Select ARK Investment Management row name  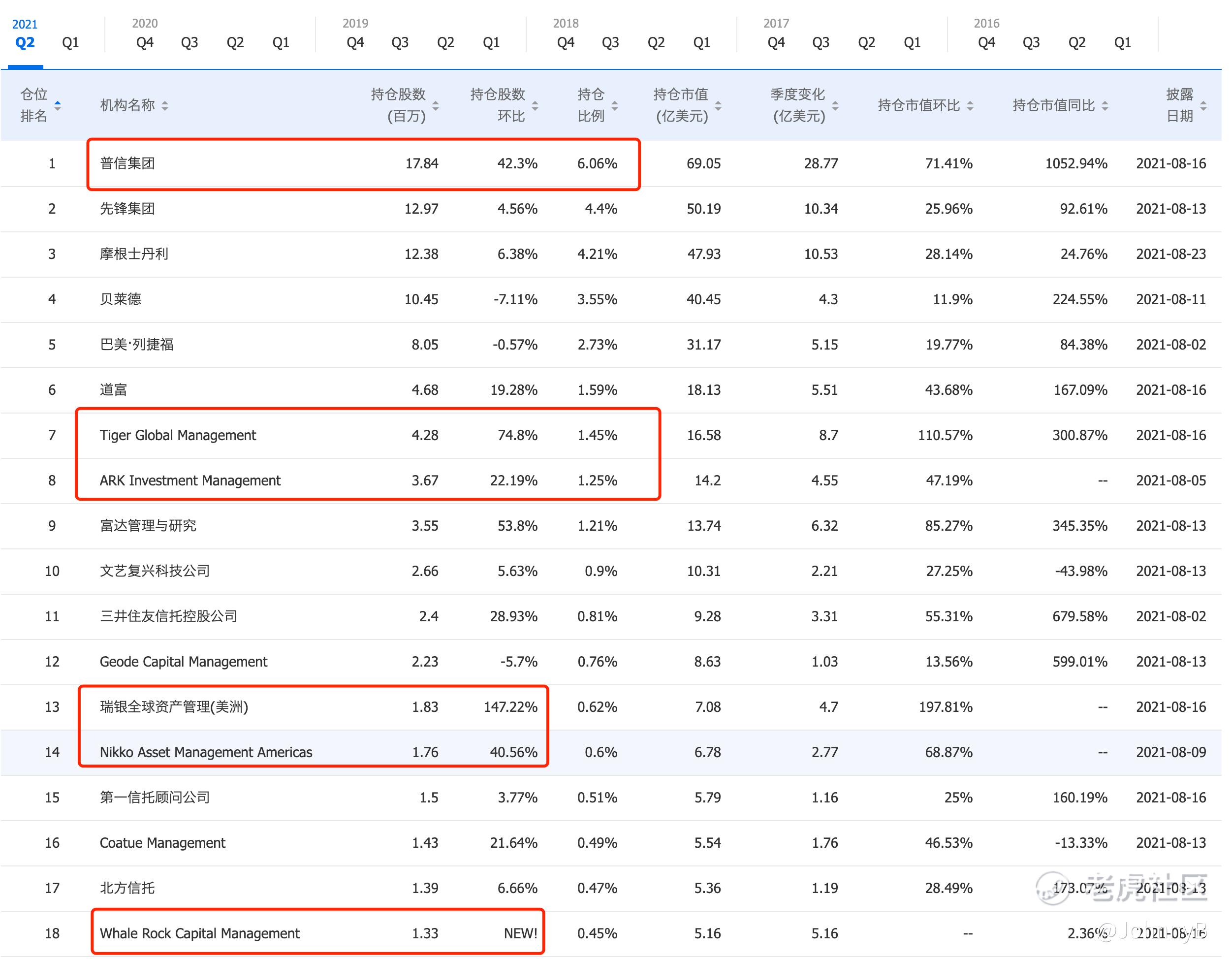click(x=190, y=480)
